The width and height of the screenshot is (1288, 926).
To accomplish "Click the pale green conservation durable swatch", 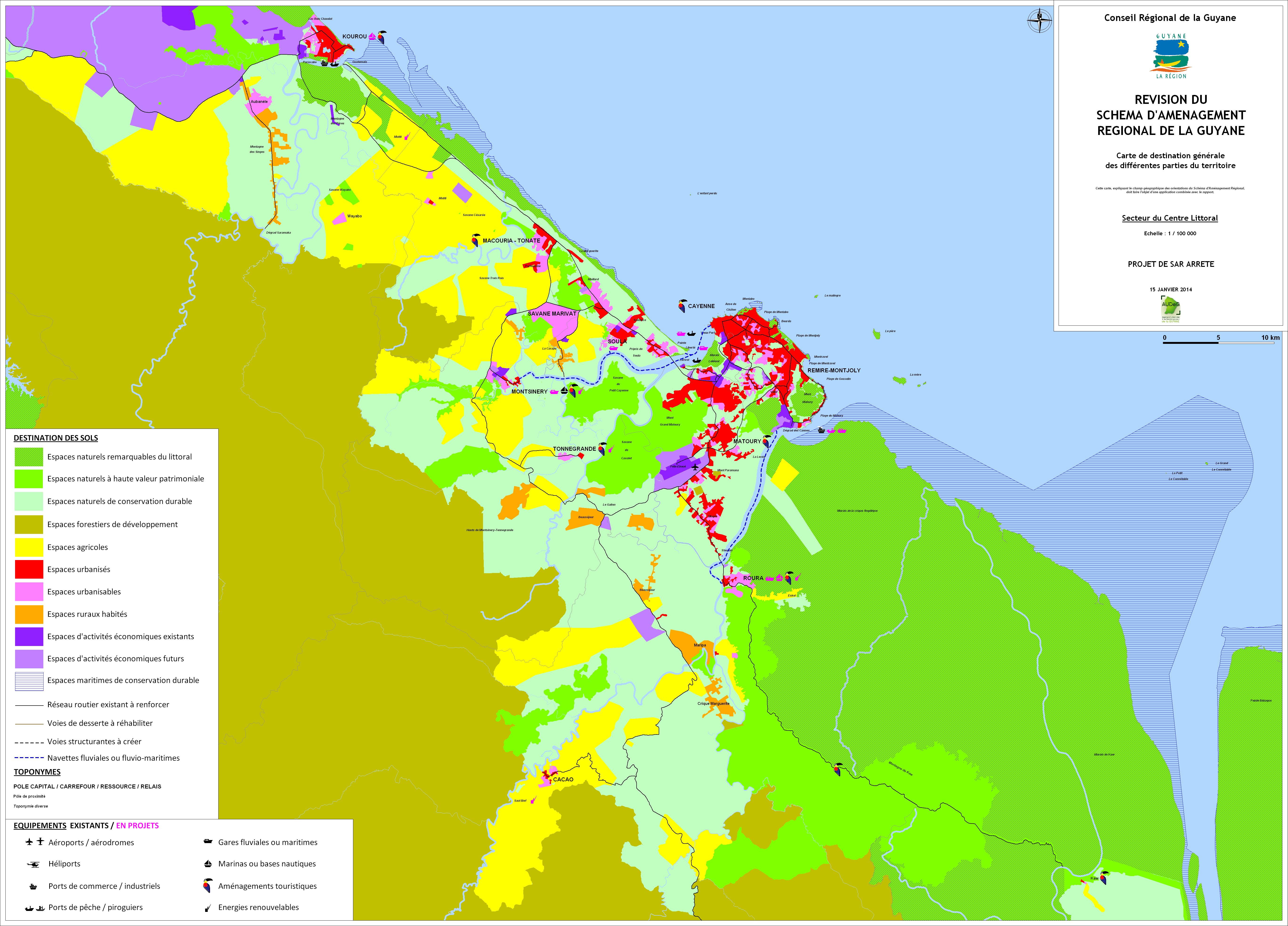I will point(29,501).
